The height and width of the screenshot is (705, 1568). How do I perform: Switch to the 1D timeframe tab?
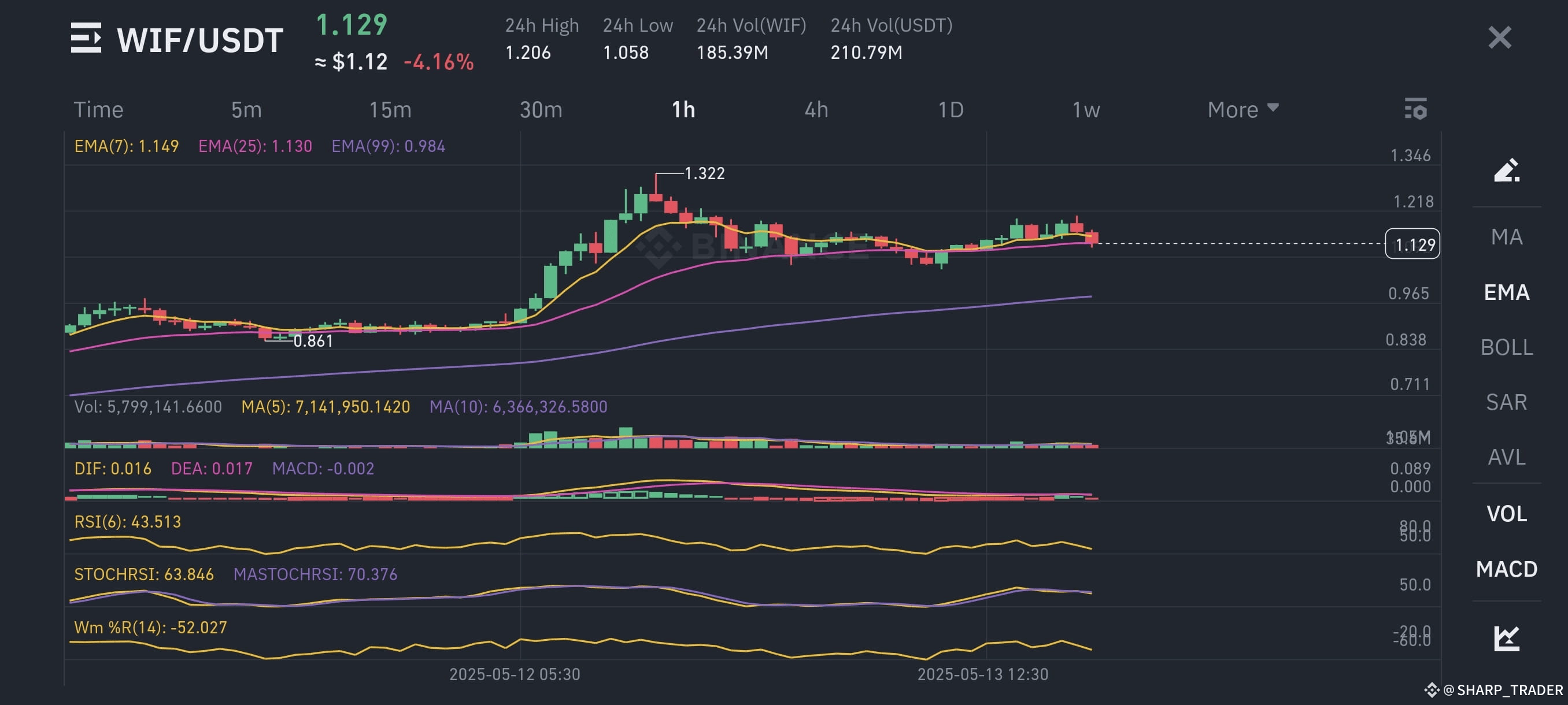(951, 110)
